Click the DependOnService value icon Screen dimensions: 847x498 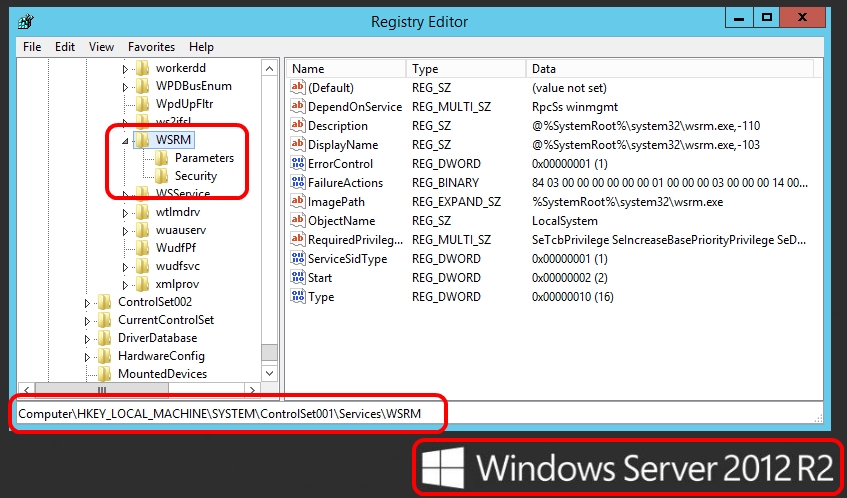coord(298,106)
